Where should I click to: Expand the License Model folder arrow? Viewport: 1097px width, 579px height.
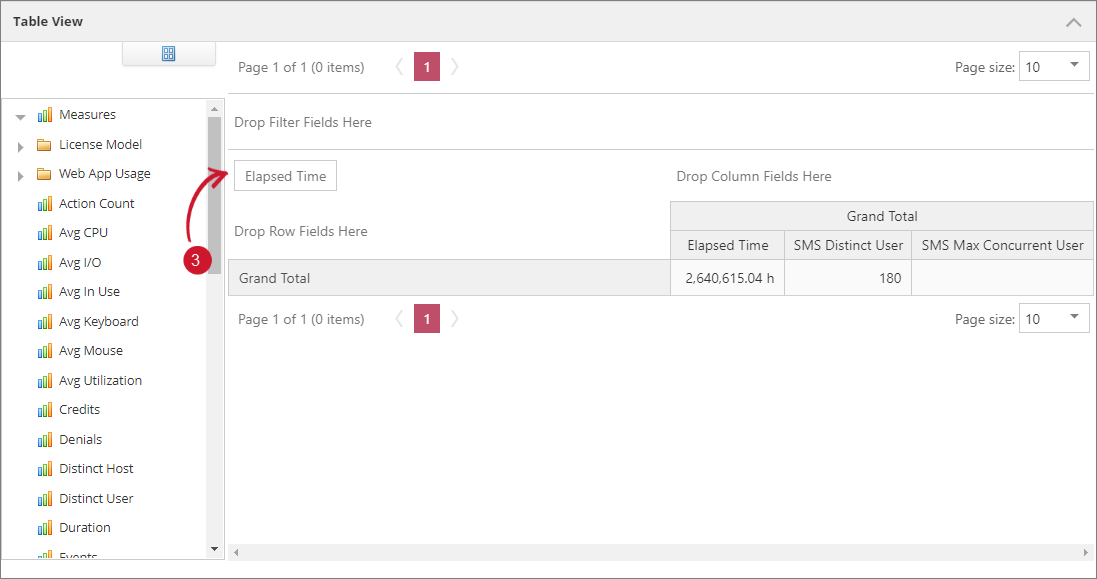click(20, 147)
